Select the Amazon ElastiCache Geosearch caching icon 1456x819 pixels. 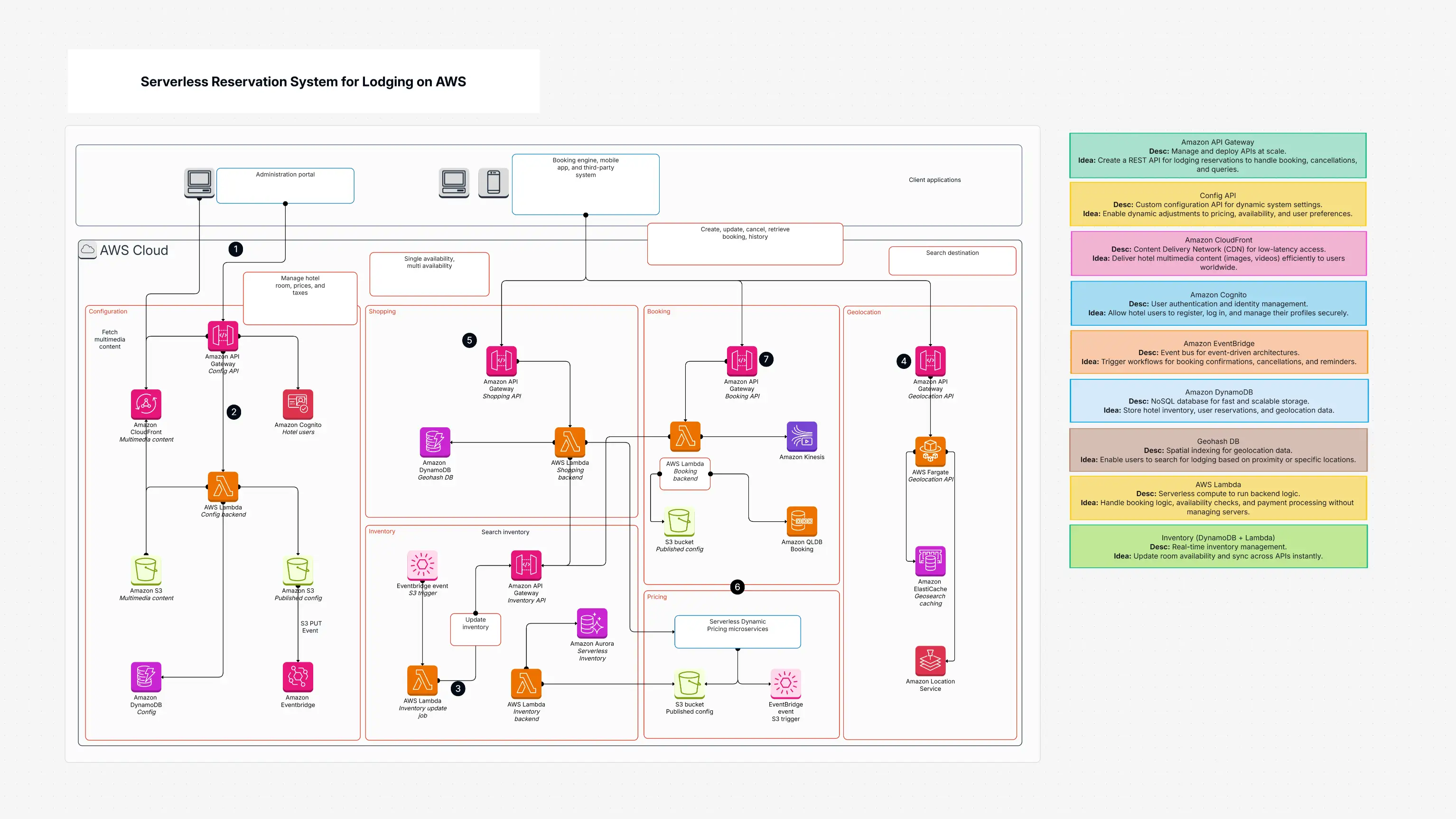pyautogui.click(x=930, y=561)
